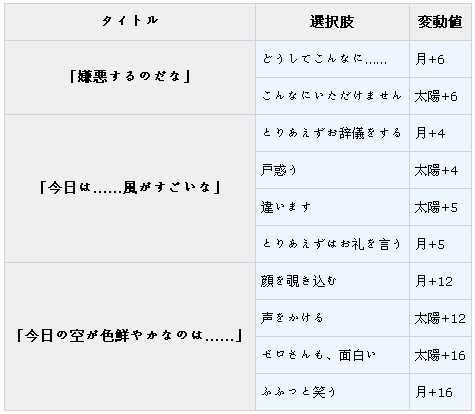Screen dimensions: 475x414
Task: Click the とりあえずはお礼を言う choice
Action: tap(332, 244)
